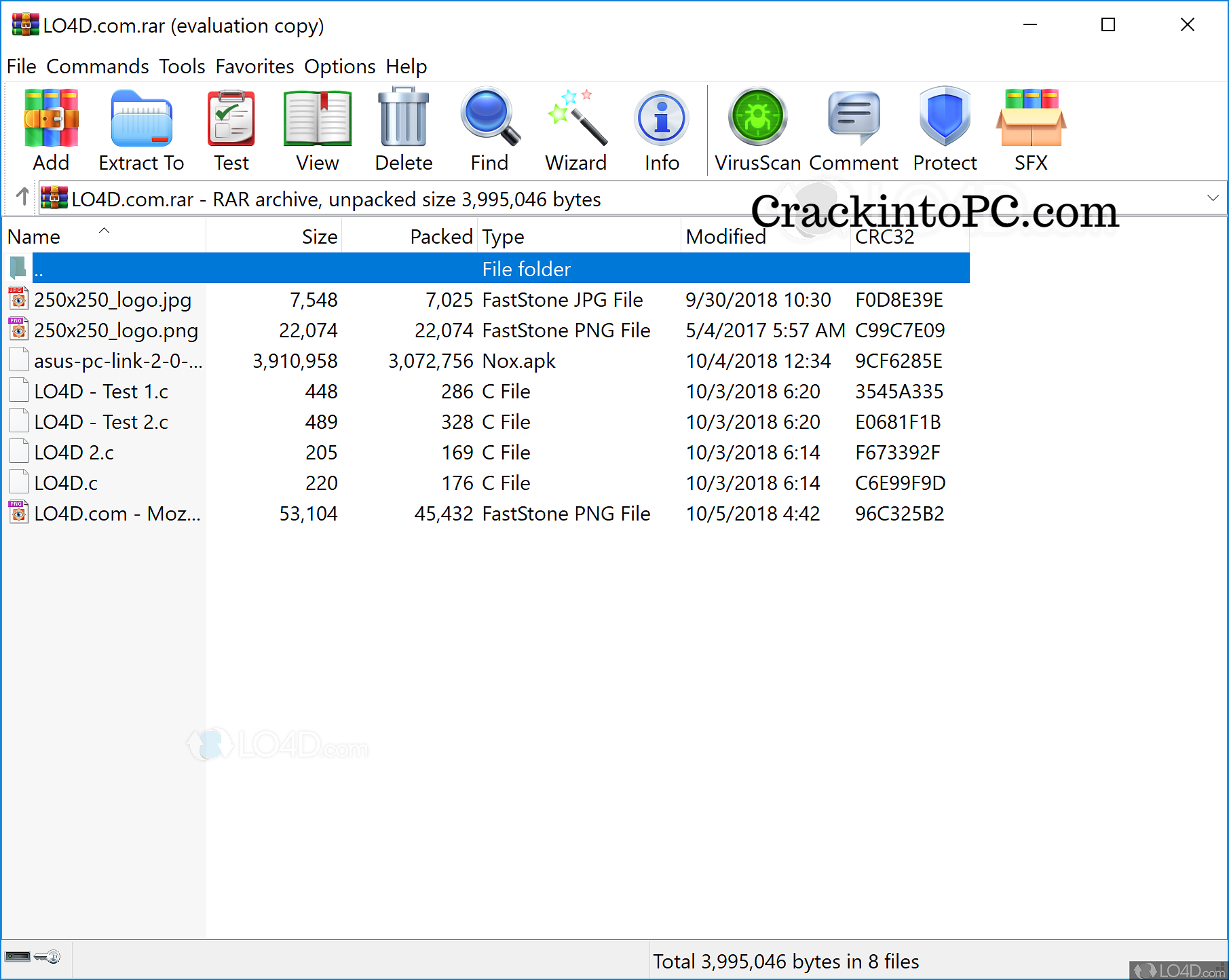Click status bar total bytes text
Viewport: 1229px width, 980px height.
pyautogui.click(x=786, y=962)
